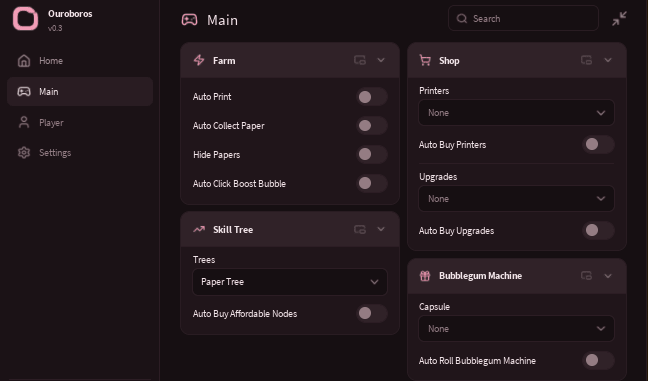The height and width of the screenshot is (381, 648).
Task: Switch on Auto Buy Affordable Nodes
Action: [x=372, y=314]
